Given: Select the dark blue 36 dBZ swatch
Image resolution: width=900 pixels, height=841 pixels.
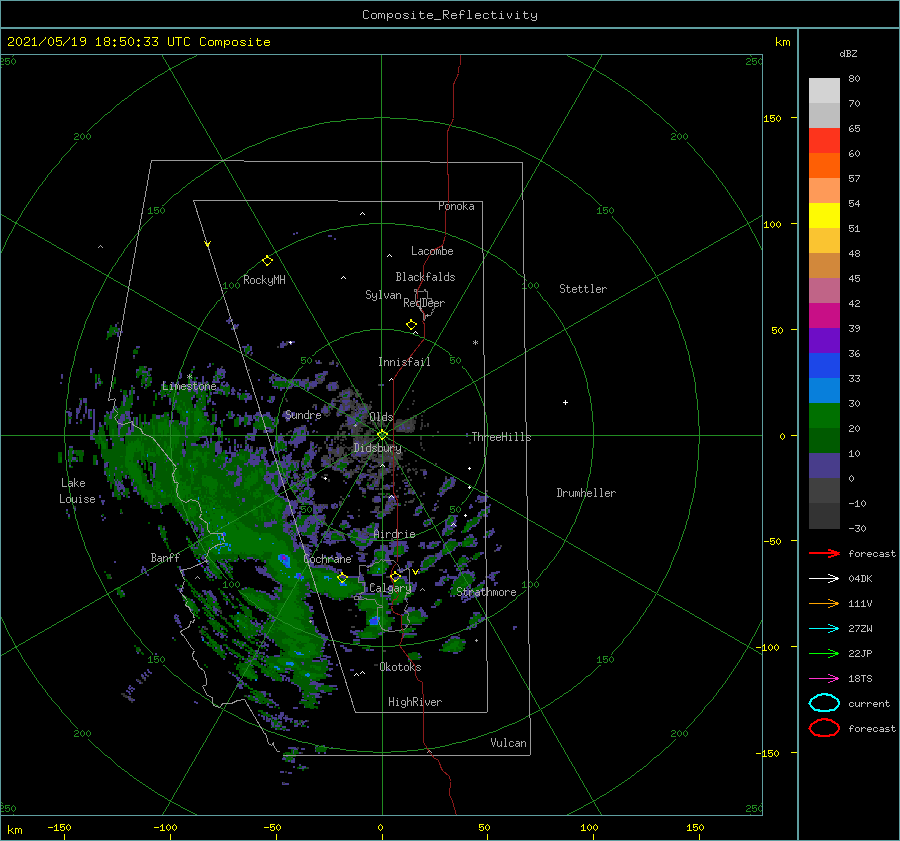Looking at the screenshot, I should coord(824,366).
